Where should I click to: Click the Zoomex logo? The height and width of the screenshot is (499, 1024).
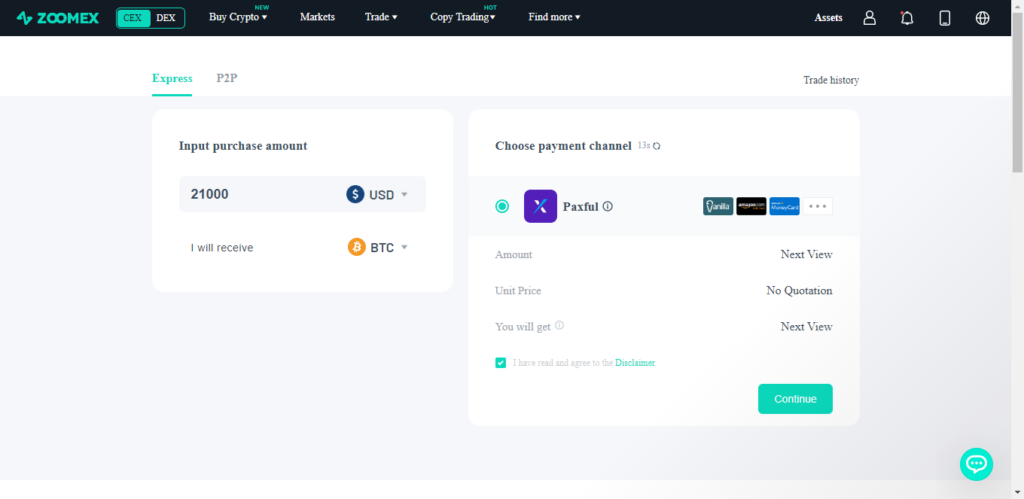tap(58, 18)
